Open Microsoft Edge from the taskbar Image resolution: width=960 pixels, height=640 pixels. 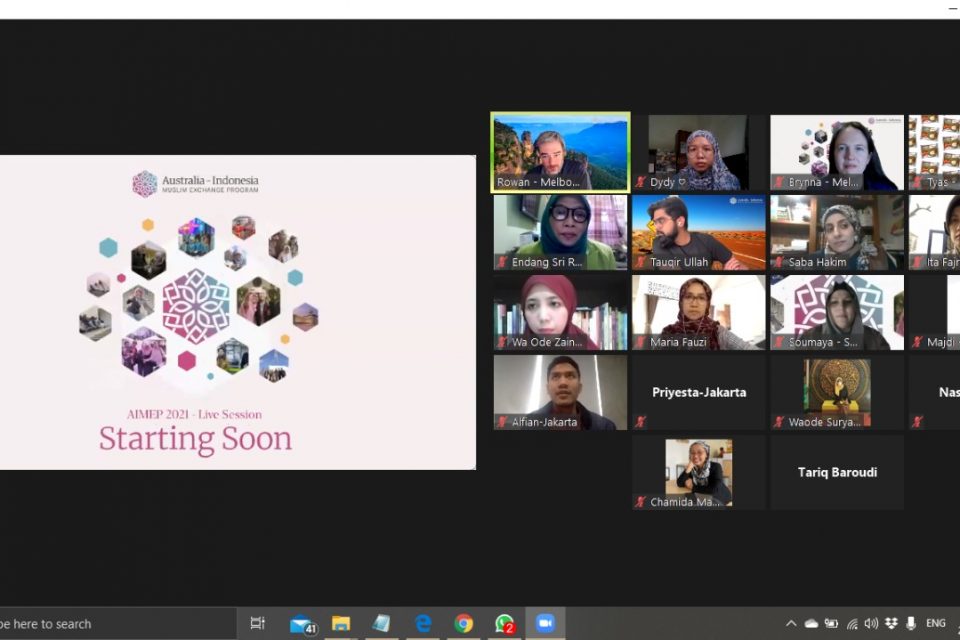tap(423, 623)
